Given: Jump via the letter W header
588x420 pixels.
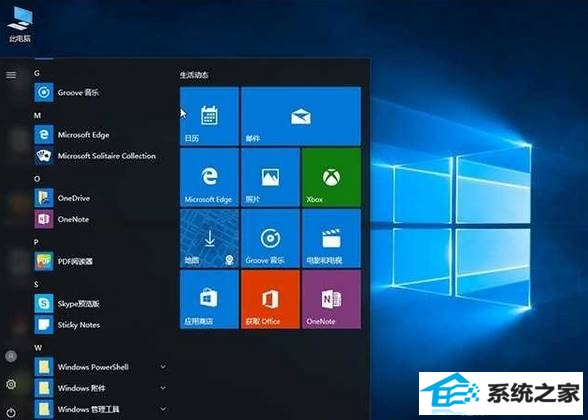Looking at the screenshot, I should [38, 348].
